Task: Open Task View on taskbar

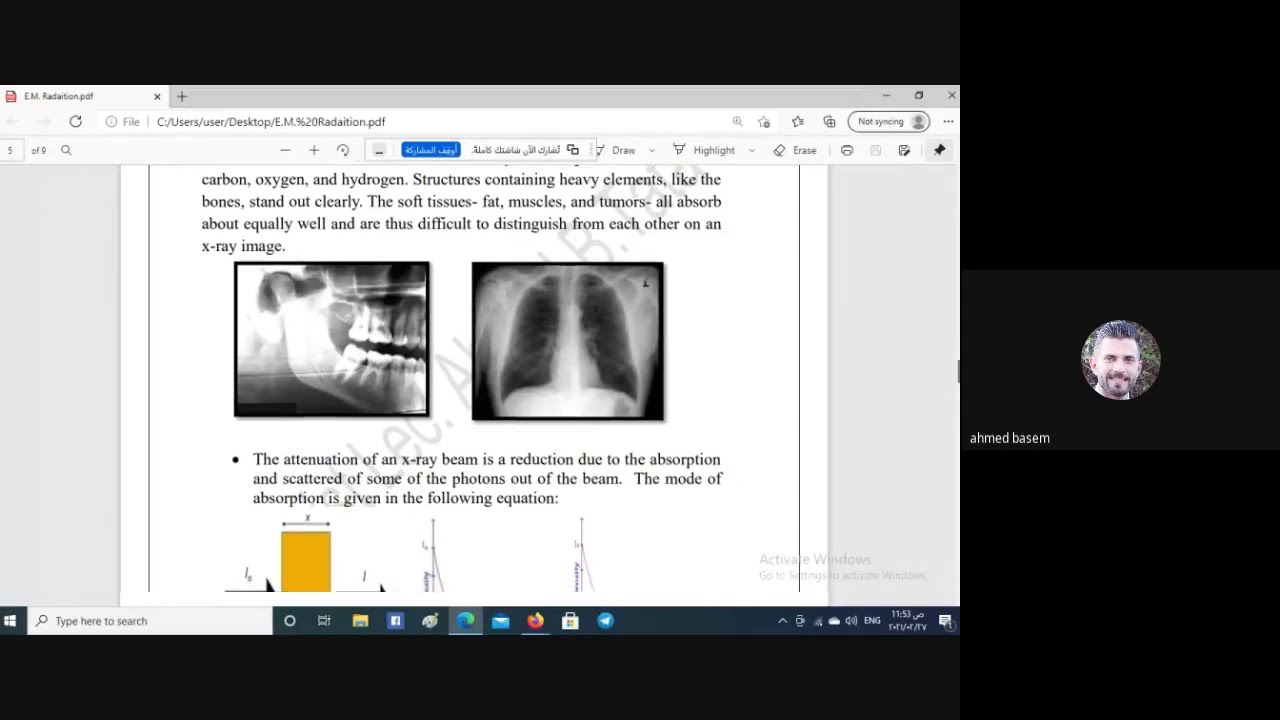Action: point(324,621)
